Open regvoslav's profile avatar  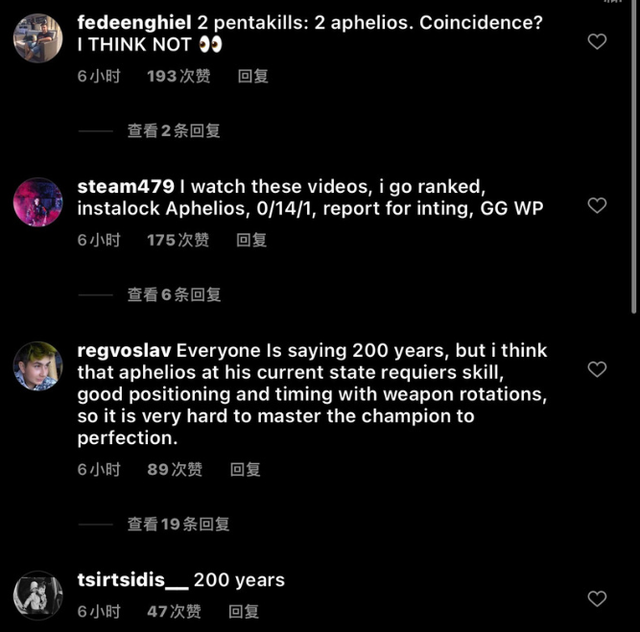click(38, 366)
